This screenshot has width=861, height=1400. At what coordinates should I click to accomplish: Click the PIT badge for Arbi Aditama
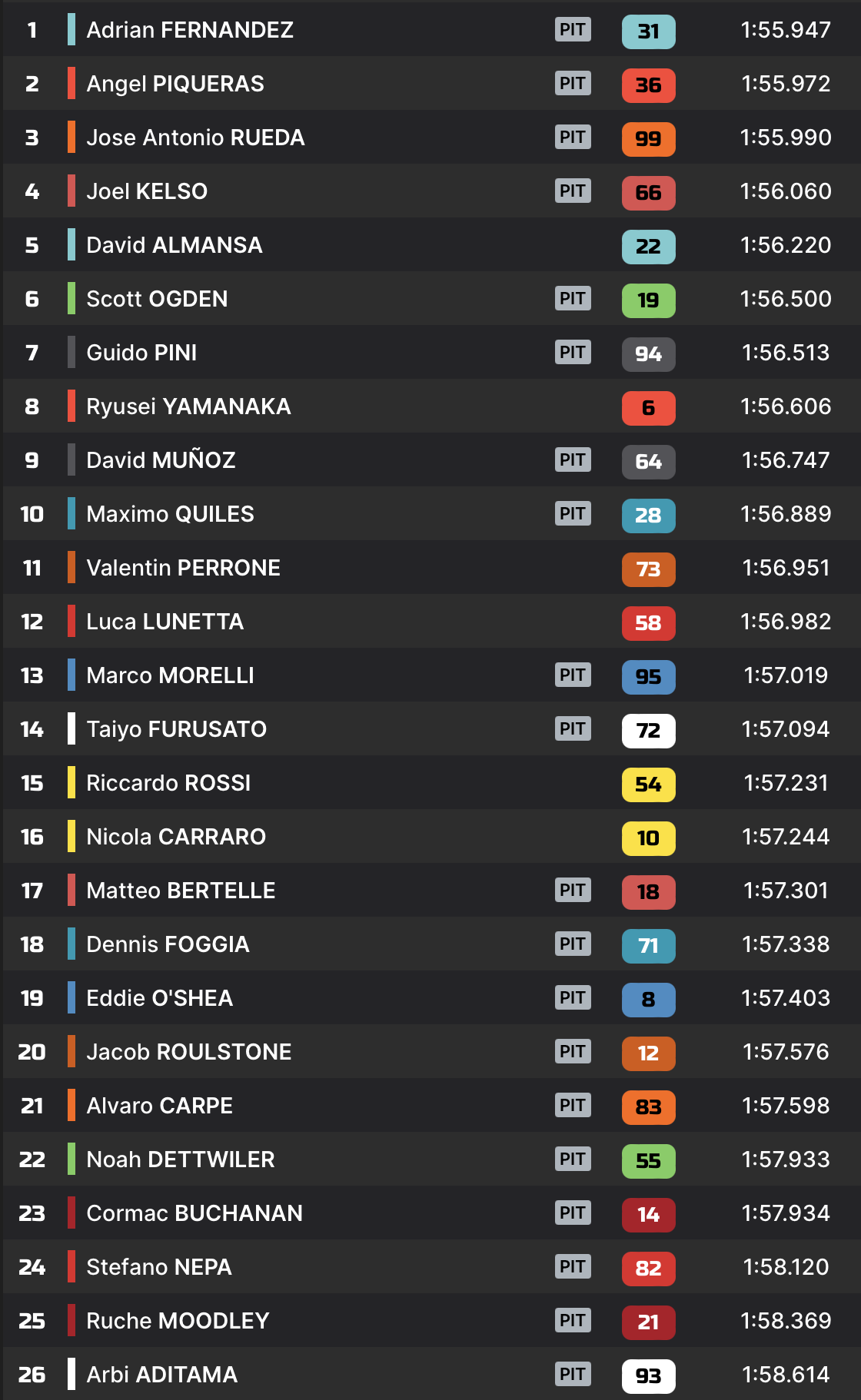[x=573, y=1375]
